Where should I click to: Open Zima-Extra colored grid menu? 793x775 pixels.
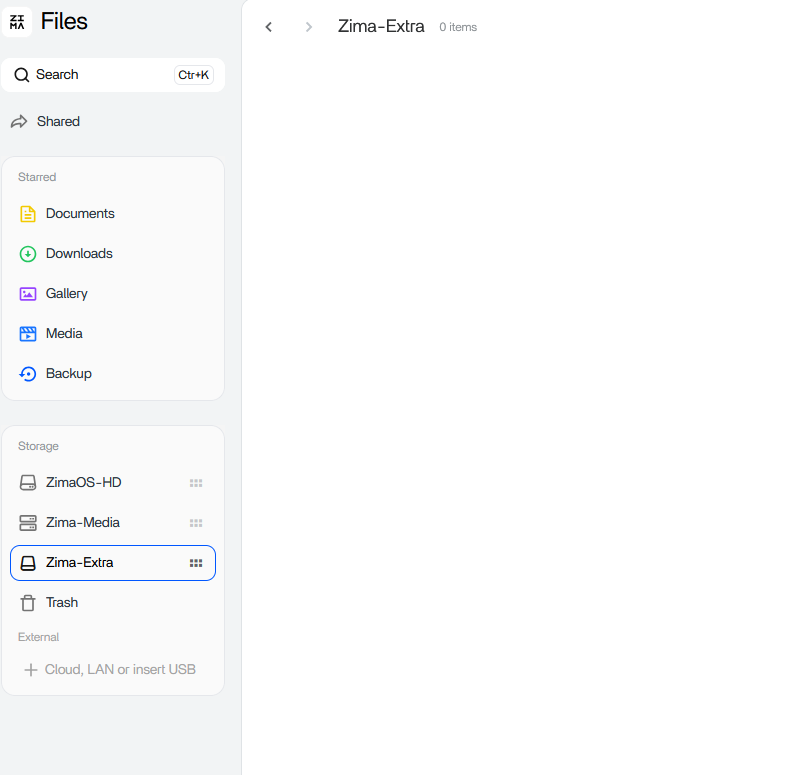pyautogui.click(x=196, y=563)
